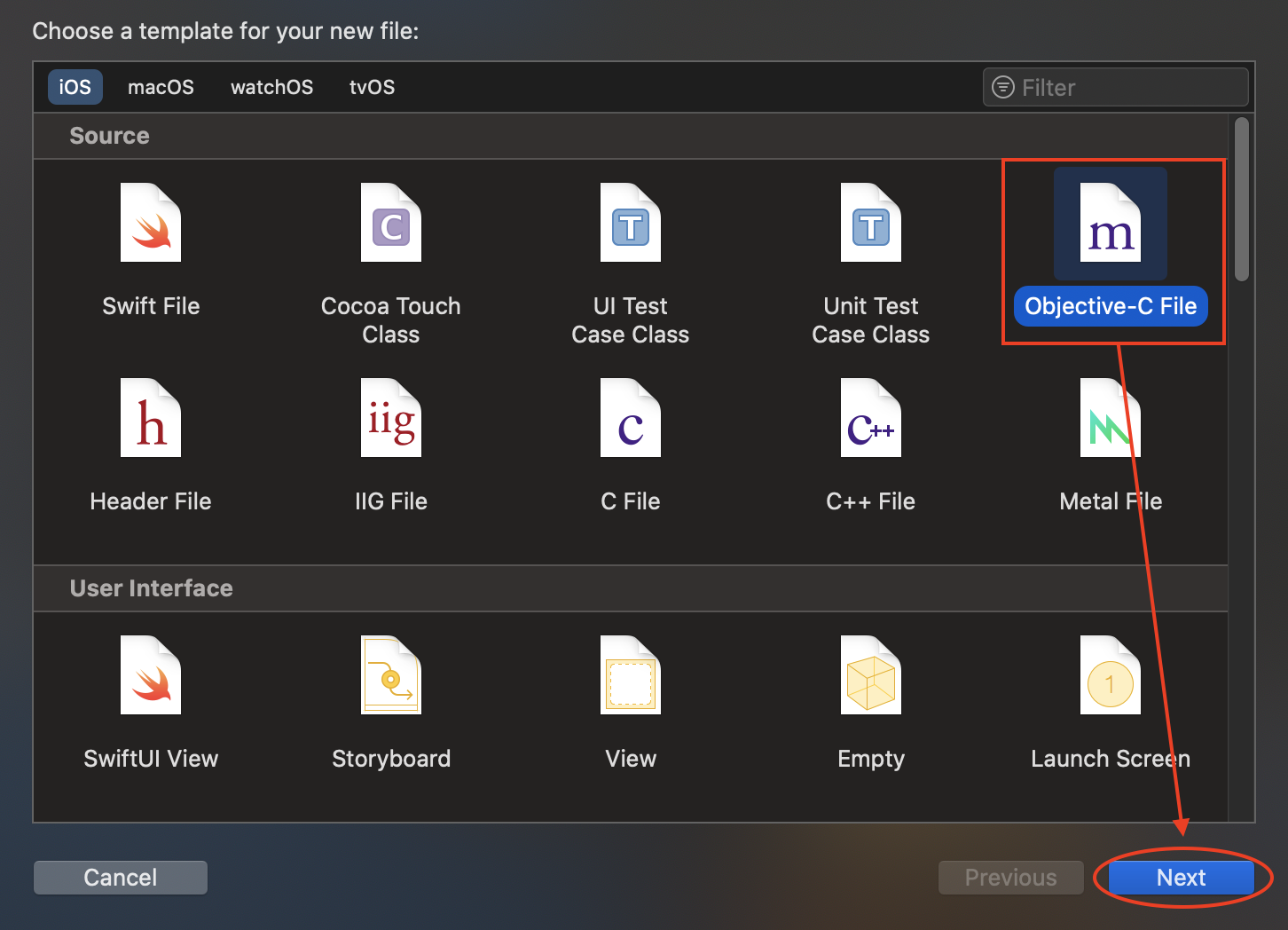
Task: Click the filter icon in the search field
Action: click(1003, 87)
